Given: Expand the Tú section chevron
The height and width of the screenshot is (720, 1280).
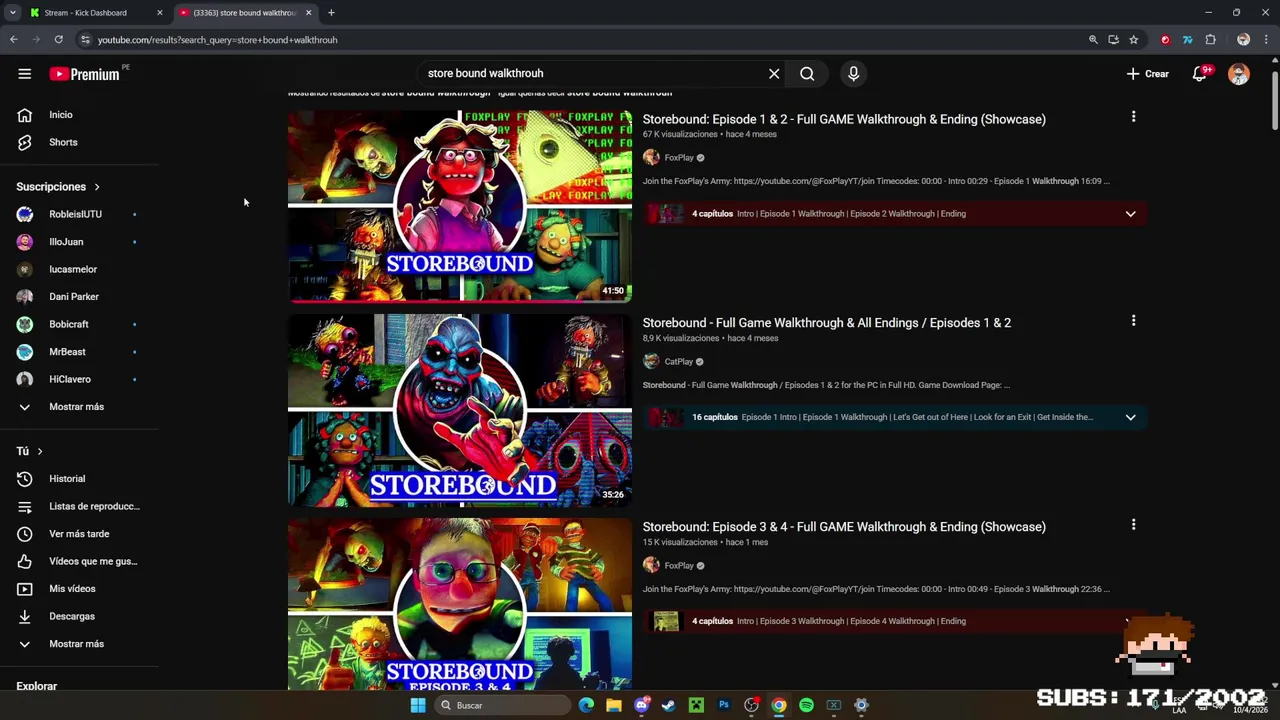Looking at the screenshot, I should point(40,452).
